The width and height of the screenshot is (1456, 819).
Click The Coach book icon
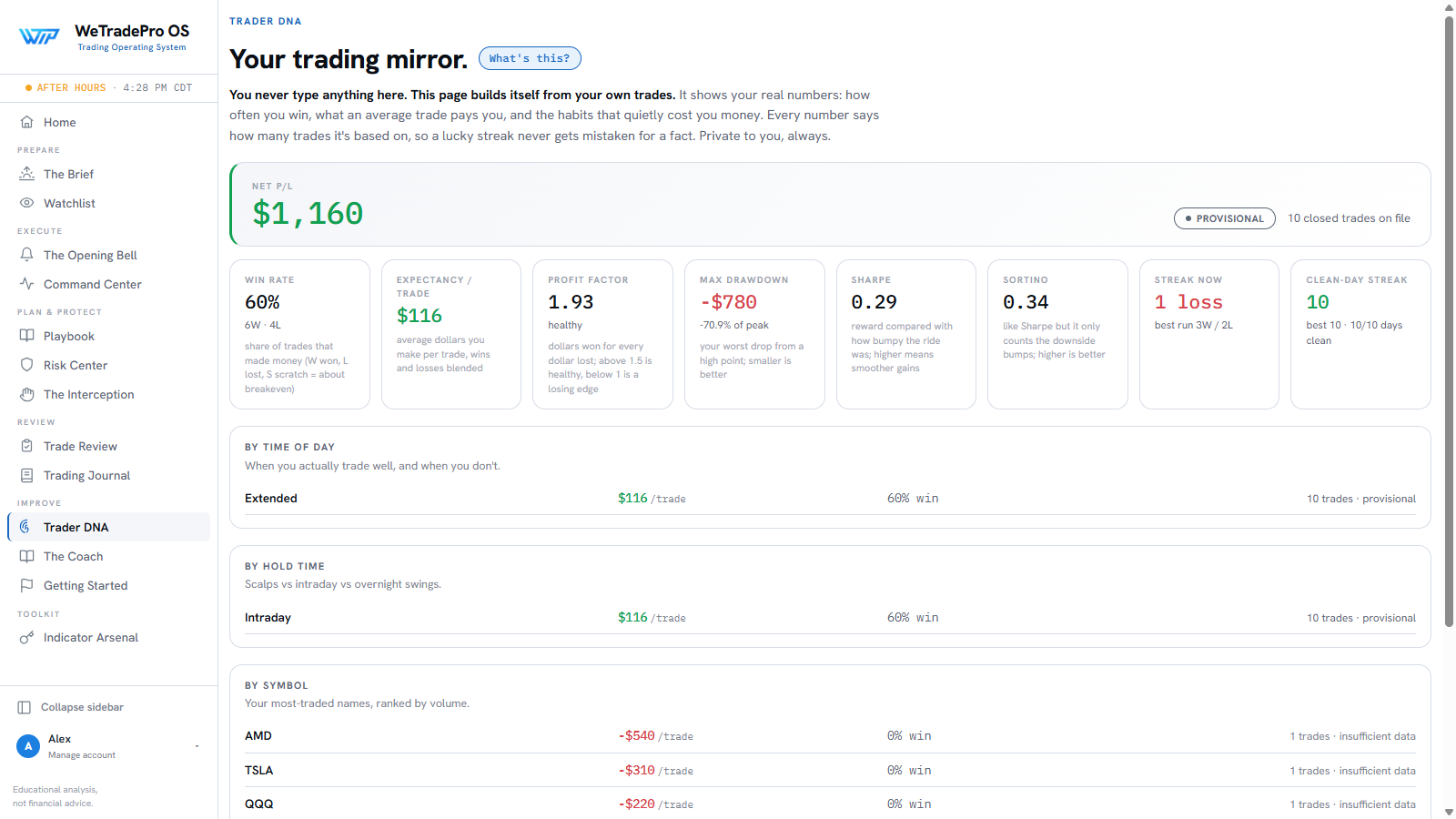[27, 556]
